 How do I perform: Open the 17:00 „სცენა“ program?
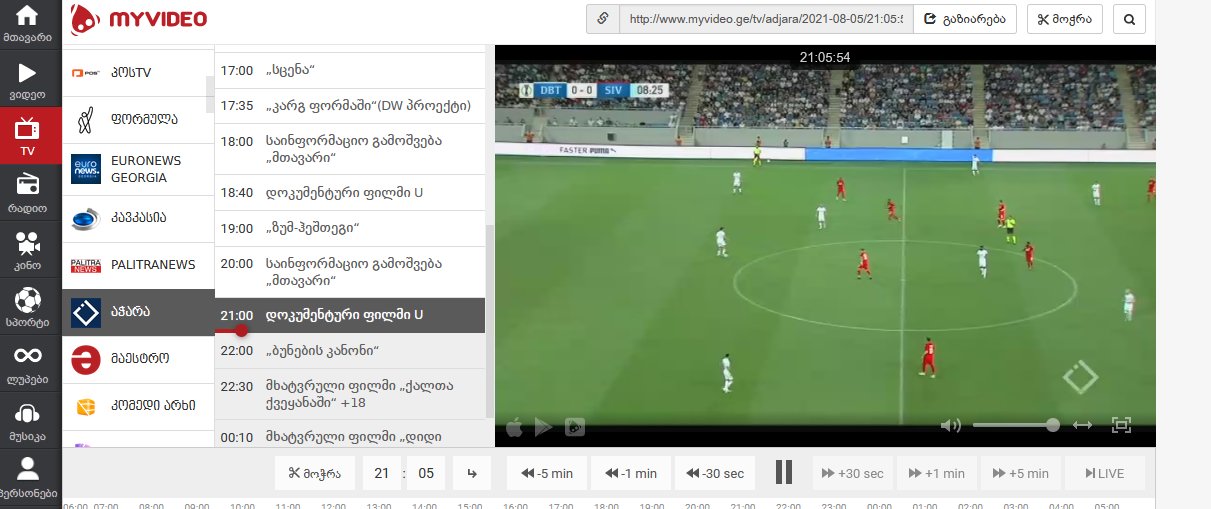point(350,70)
